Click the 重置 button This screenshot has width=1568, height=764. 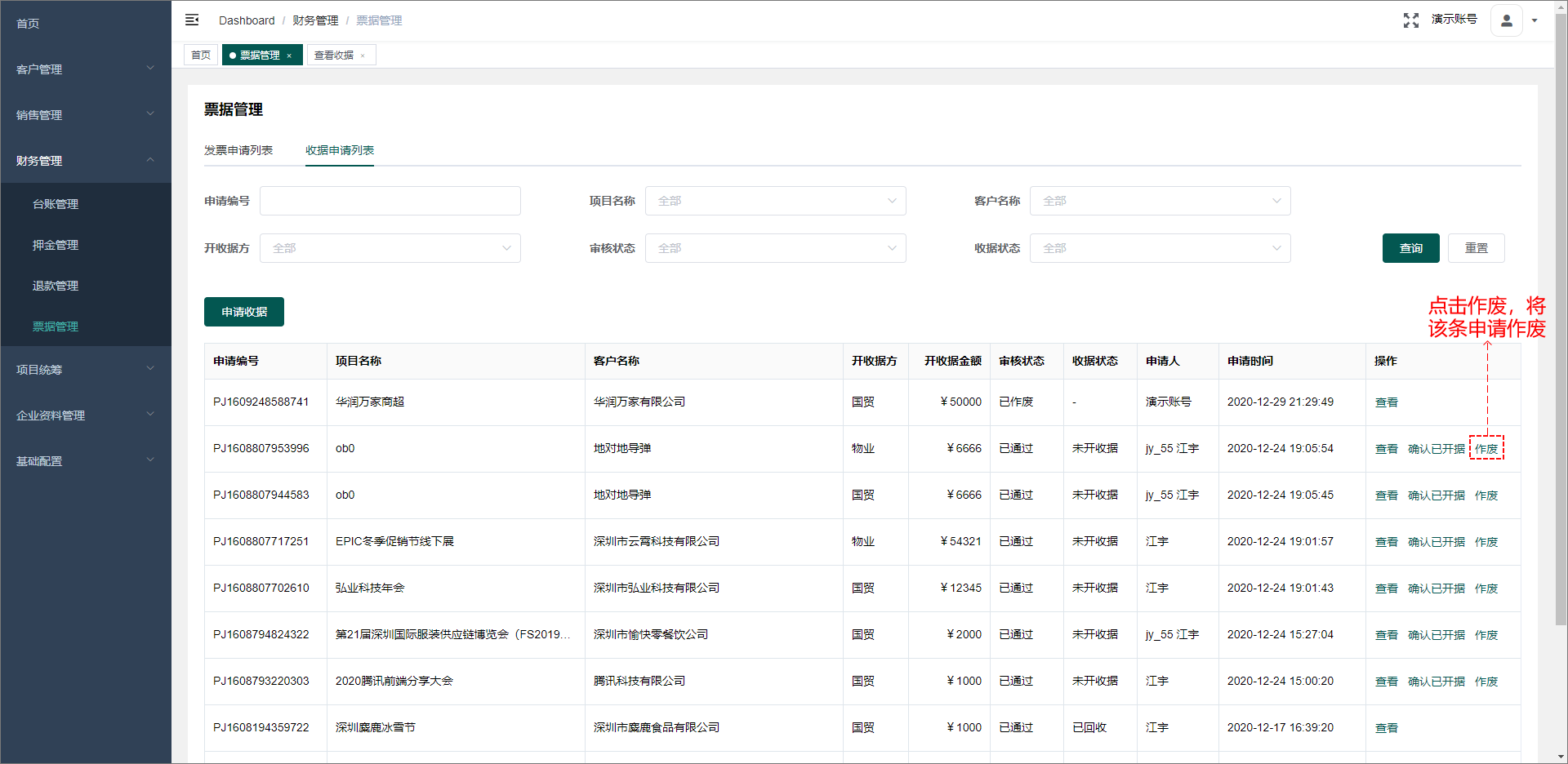[1477, 248]
